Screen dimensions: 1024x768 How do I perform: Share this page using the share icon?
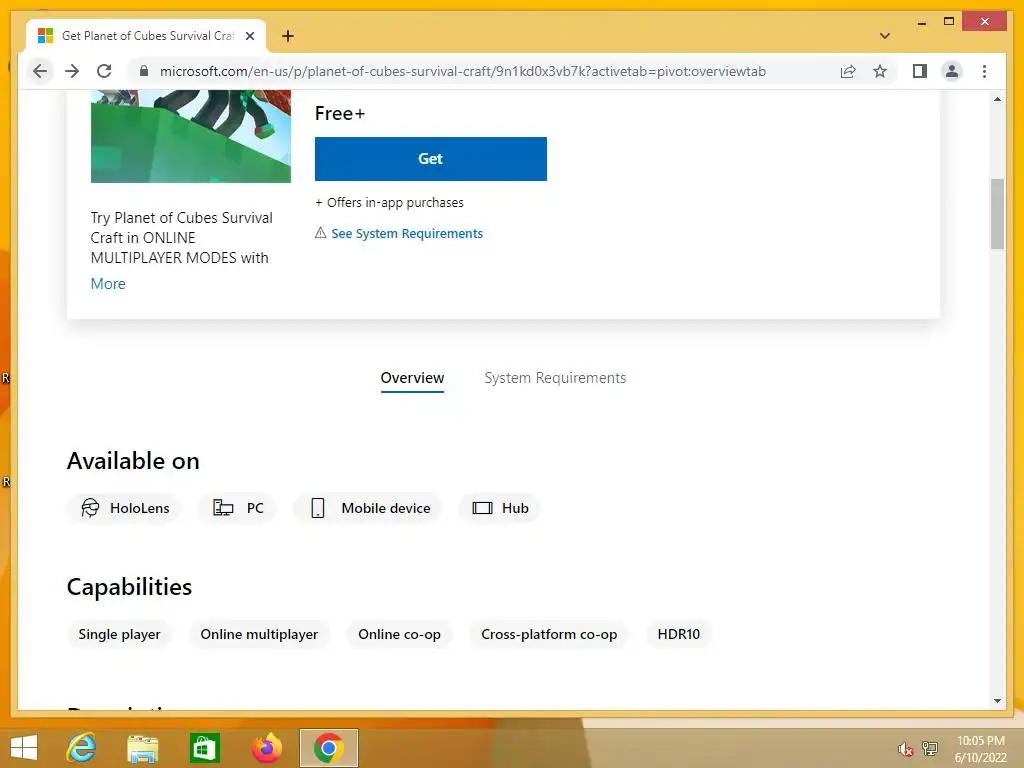pos(848,71)
